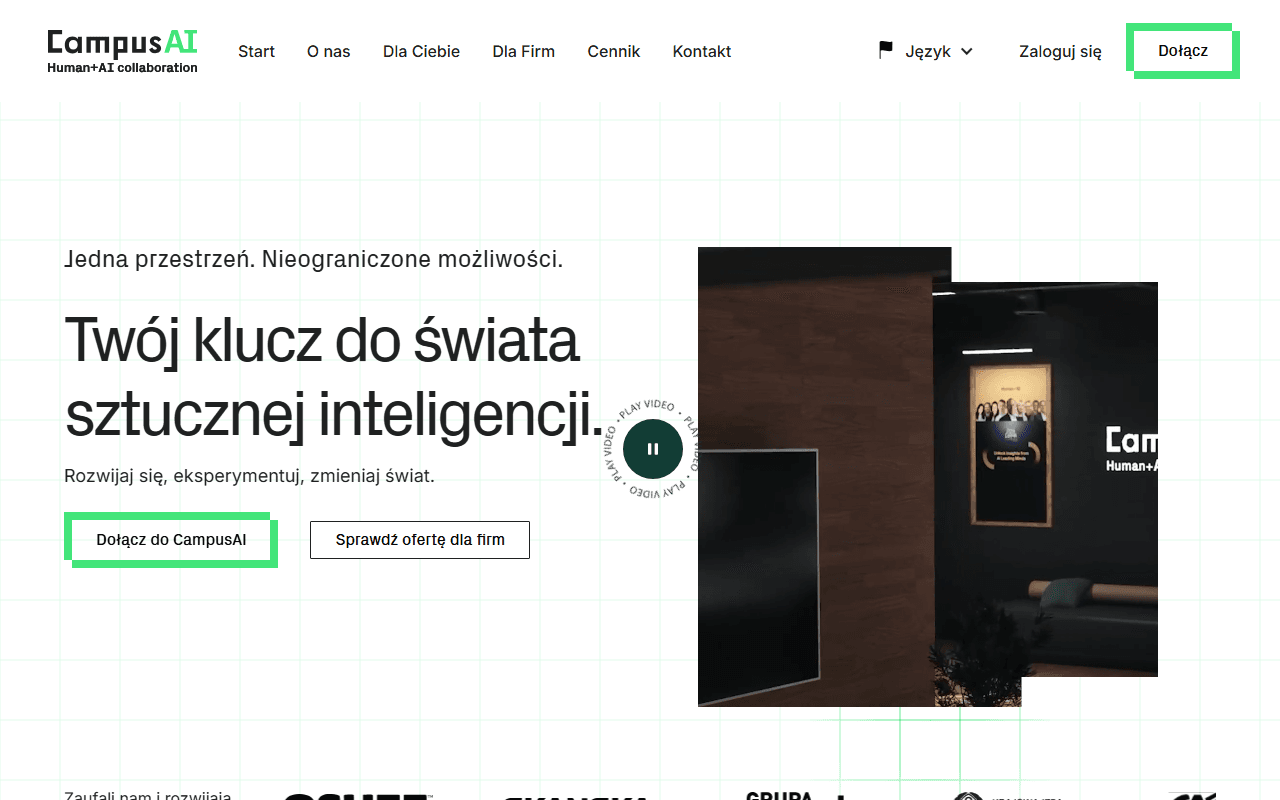Open the Kontakt page
This screenshot has height=800, width=1280.
coord(702,51)
